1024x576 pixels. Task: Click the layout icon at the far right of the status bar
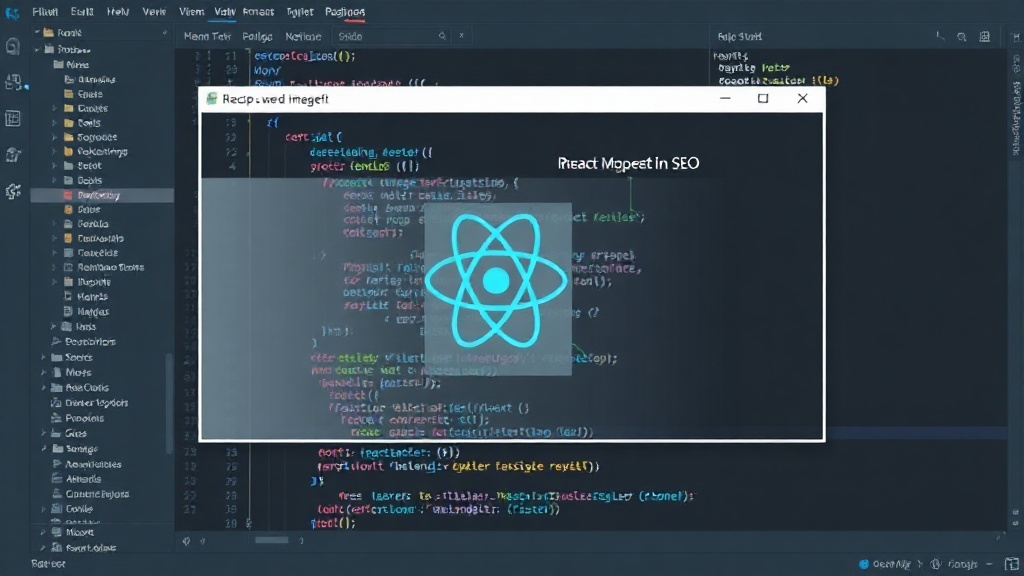pos(1012,564)
